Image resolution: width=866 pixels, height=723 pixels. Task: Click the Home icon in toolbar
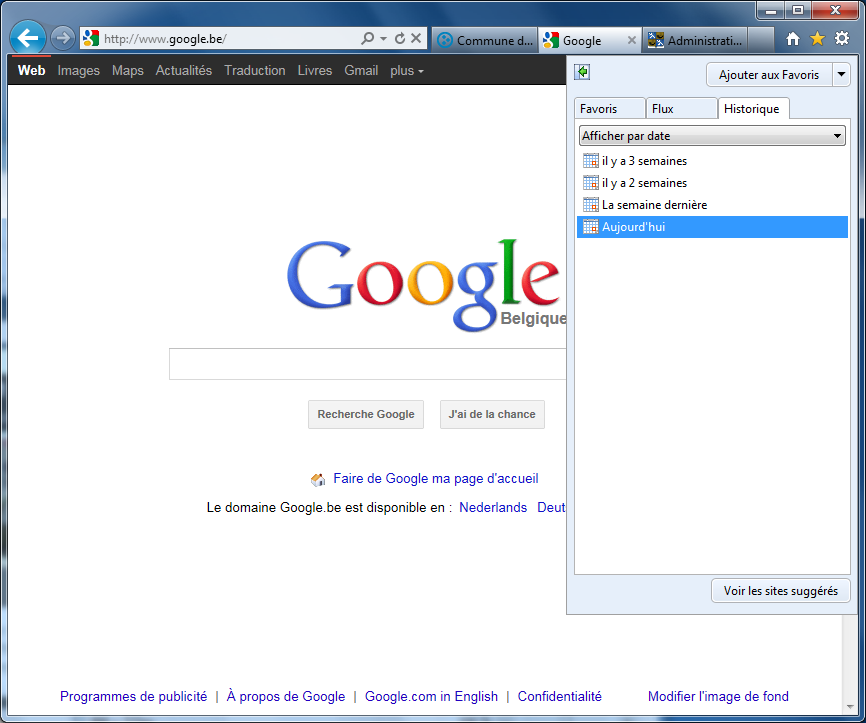[793, 39]
